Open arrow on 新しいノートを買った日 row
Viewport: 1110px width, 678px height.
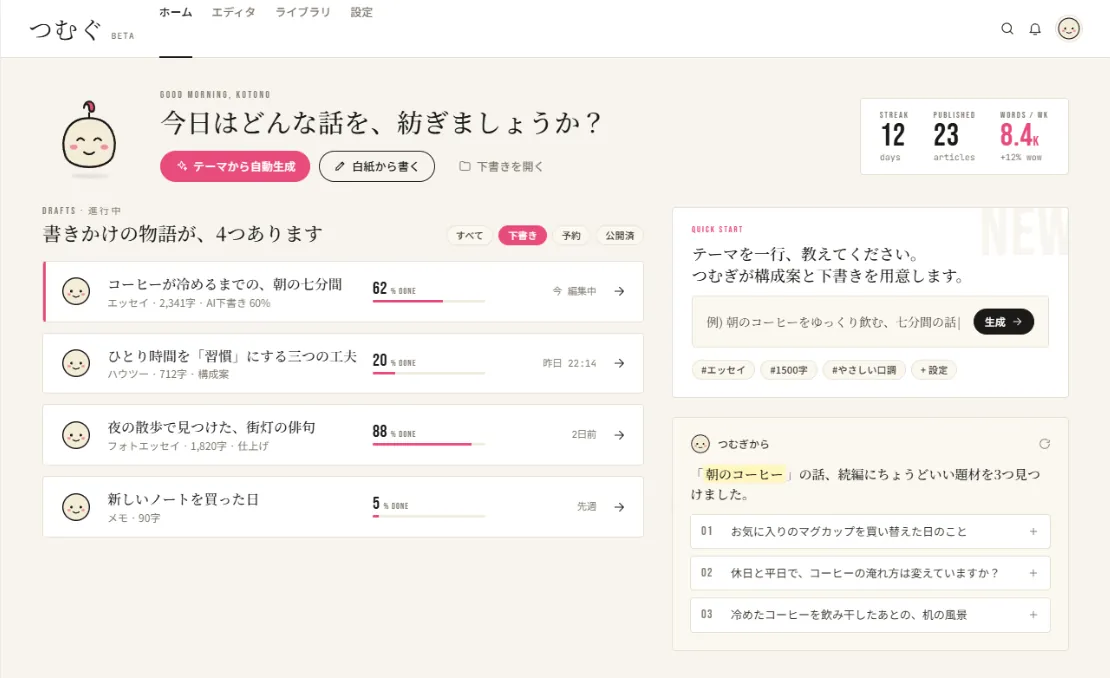pos(619,507)
